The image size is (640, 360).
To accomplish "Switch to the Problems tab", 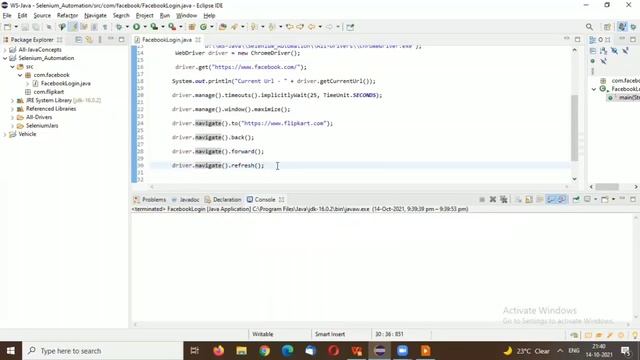I will 150,200.
